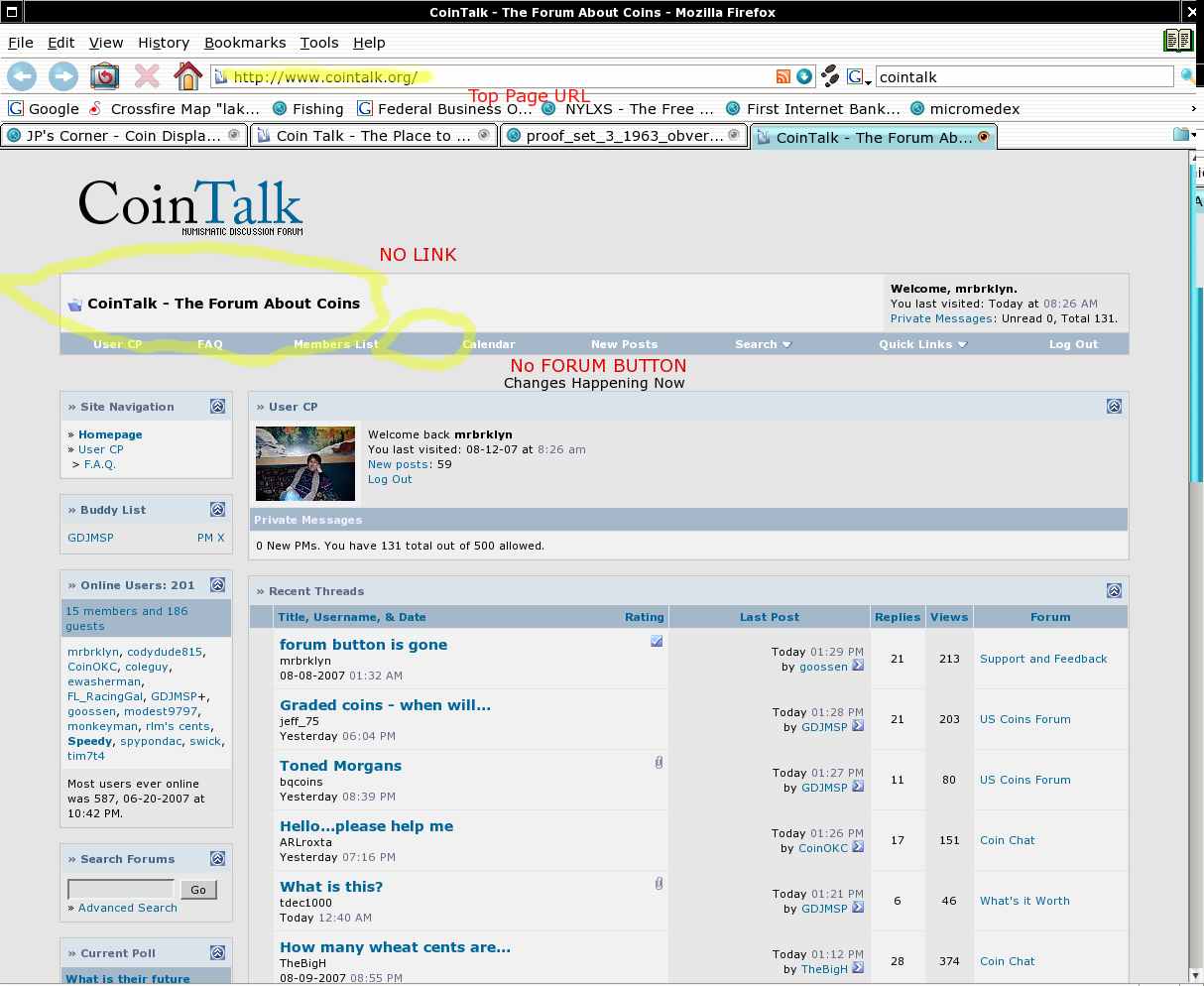
Task: Go forward using the Forward arrow
Action: click(63, 75)
